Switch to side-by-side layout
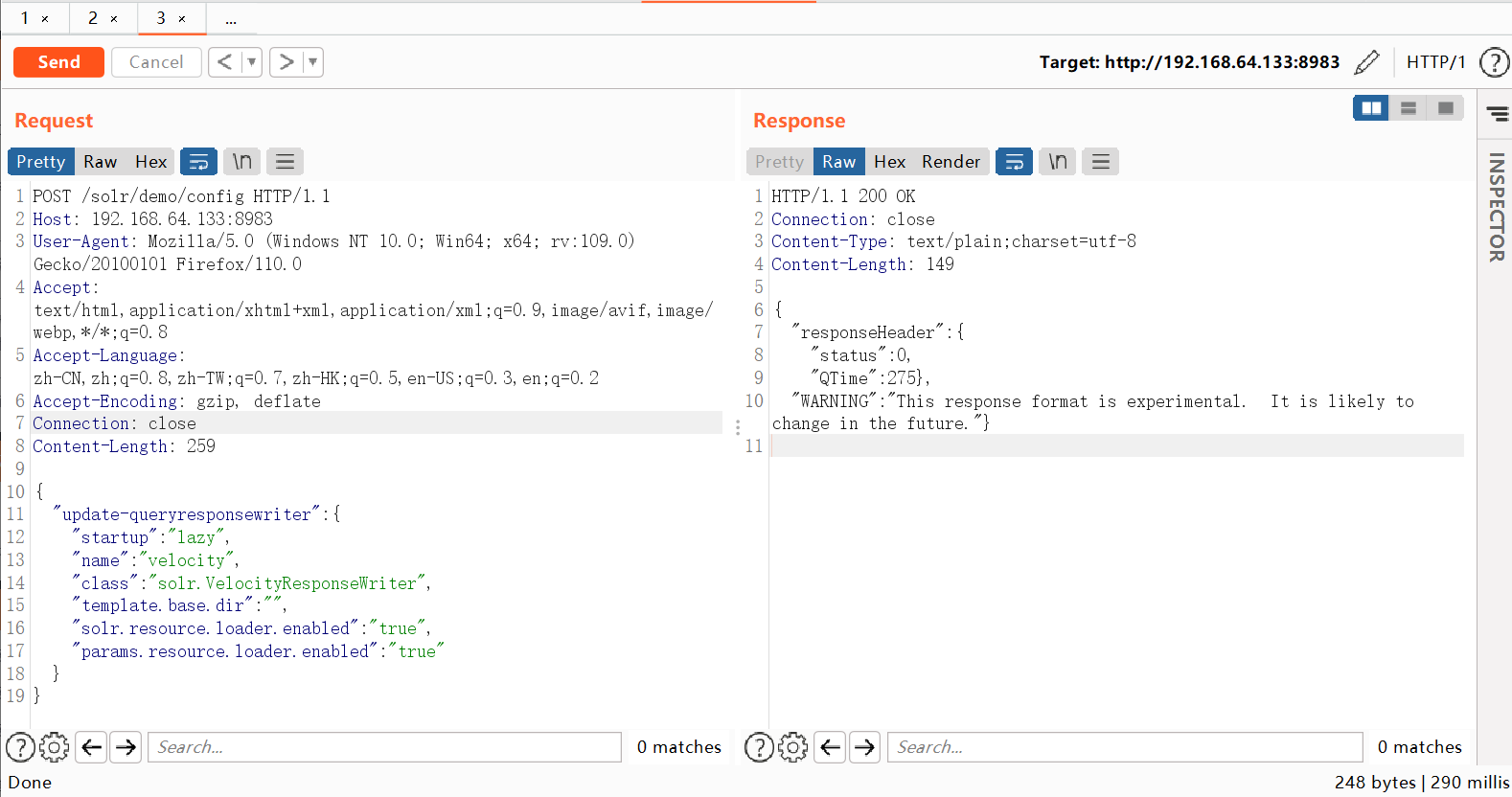1512x797 pixels. point(1371,108)
